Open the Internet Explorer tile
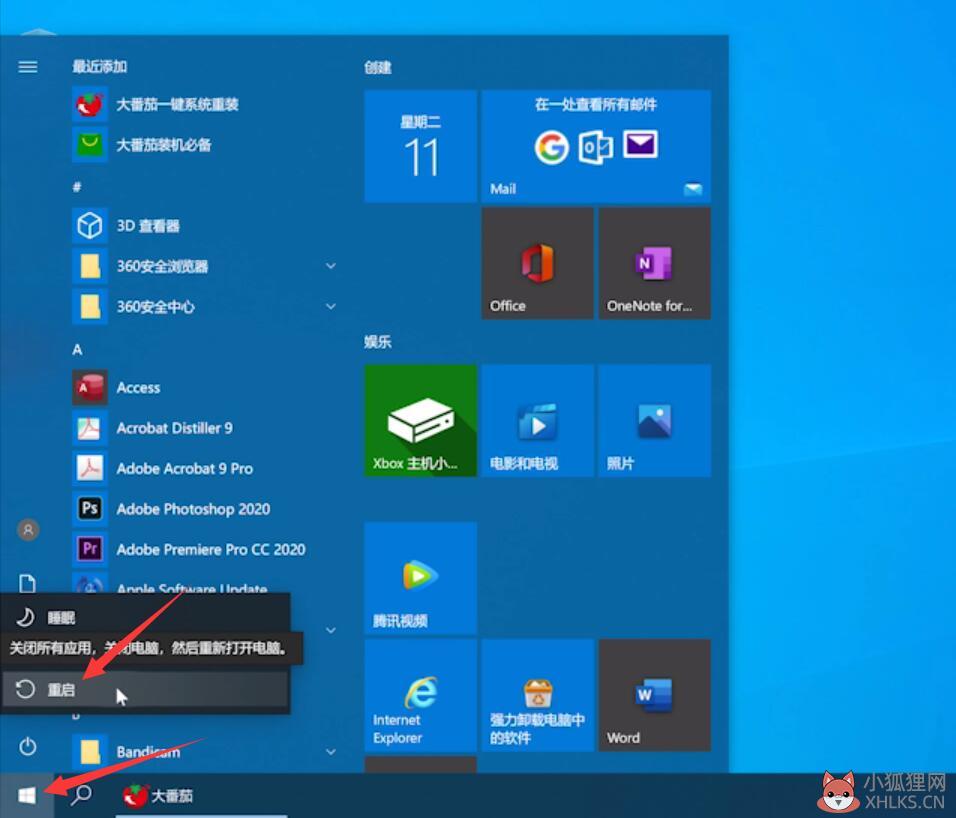956x818 pixels. click(x=421, y=695)
